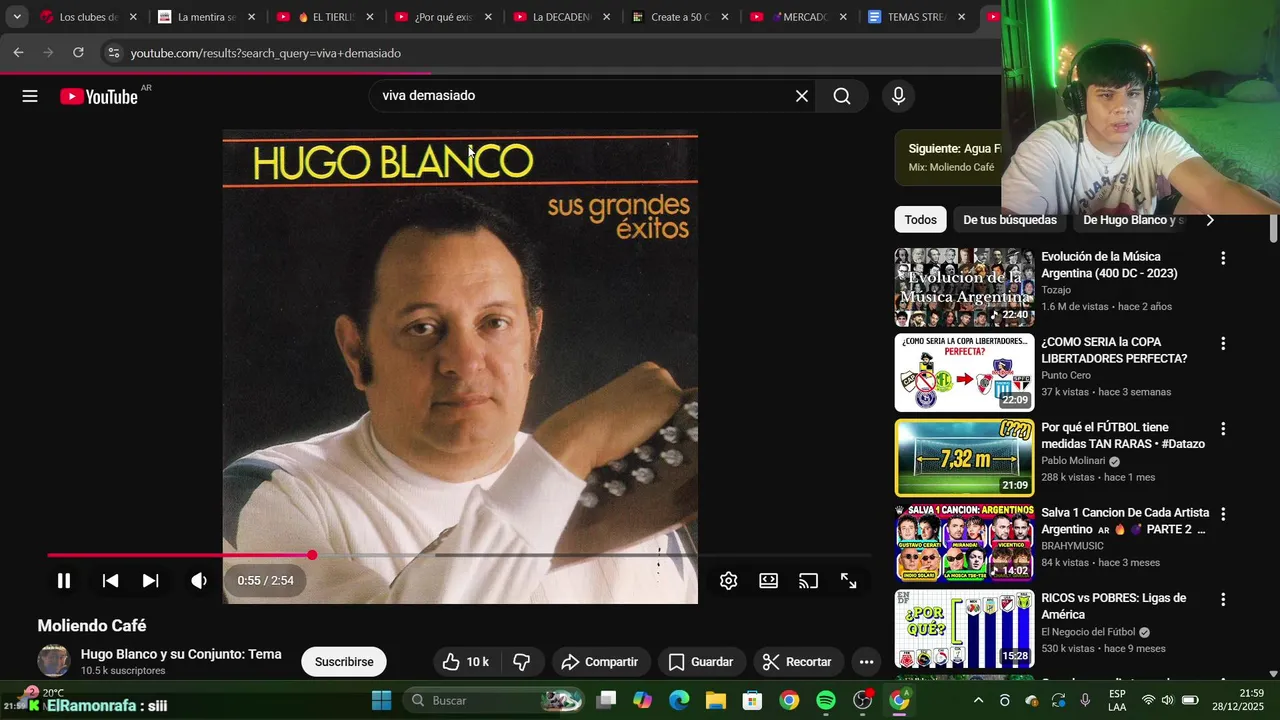1280x720 pixels.
Task: Open the player settings gear
Action: (x=728, y=581)
